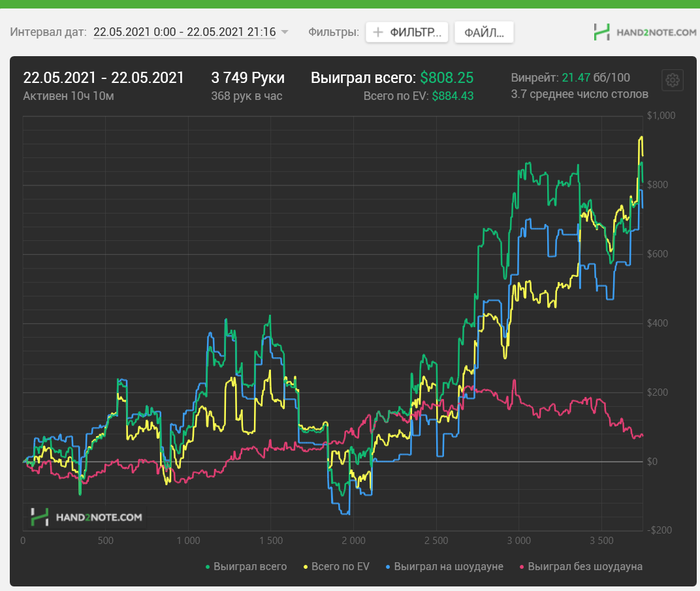The image size is (700, 591).
Task: Click the 500 x-axis label
Action: 105,541
